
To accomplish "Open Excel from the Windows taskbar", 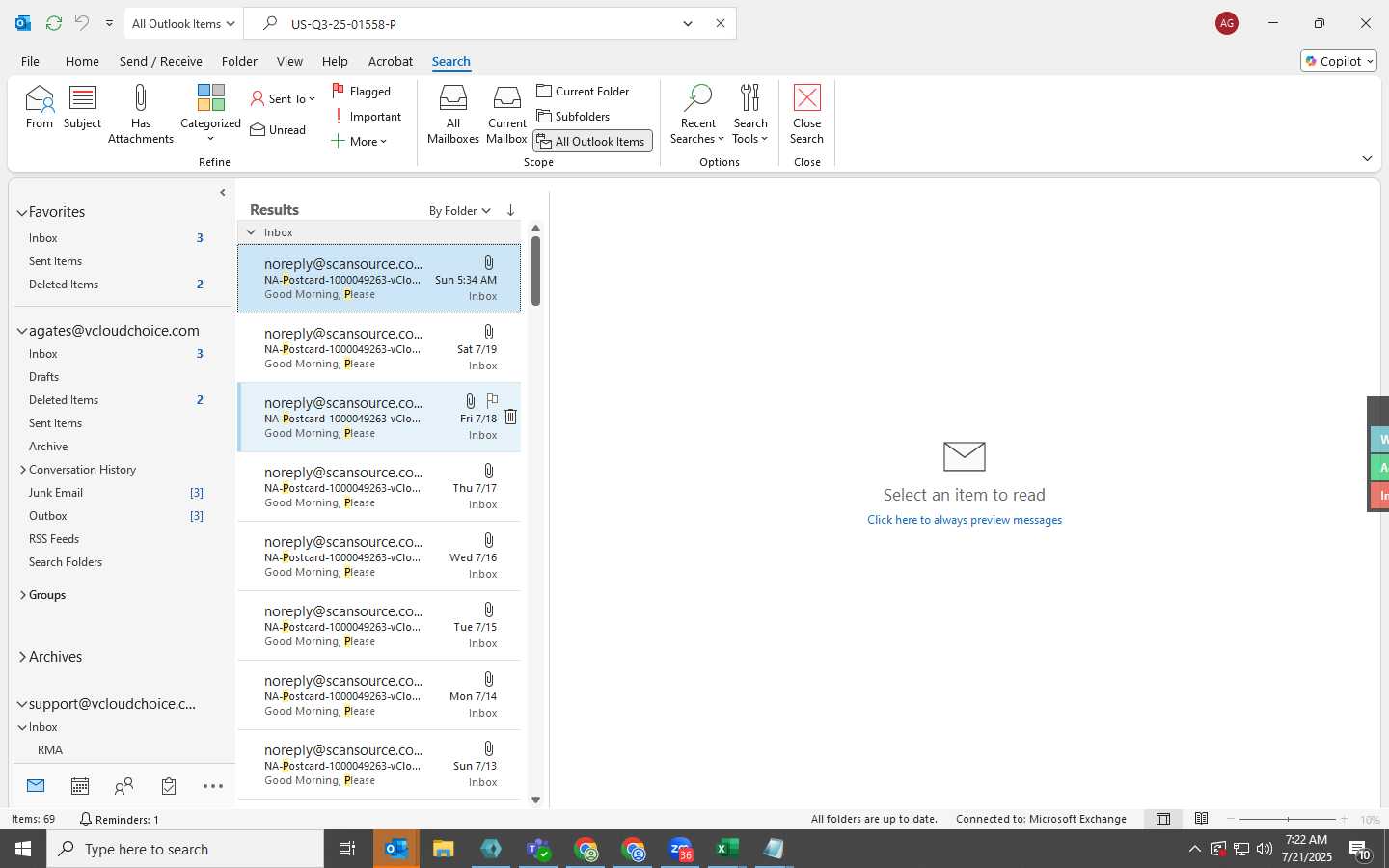I will (727, 849).
